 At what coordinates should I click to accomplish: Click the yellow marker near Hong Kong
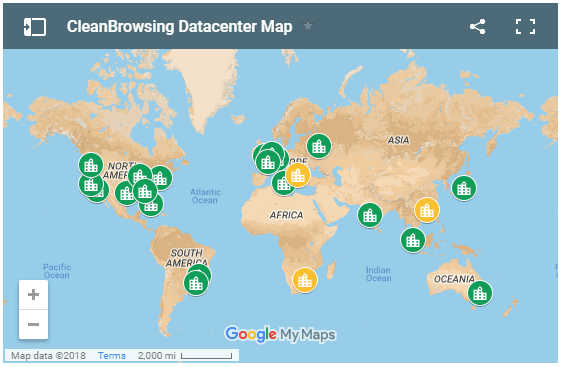[x=427, y=210]
